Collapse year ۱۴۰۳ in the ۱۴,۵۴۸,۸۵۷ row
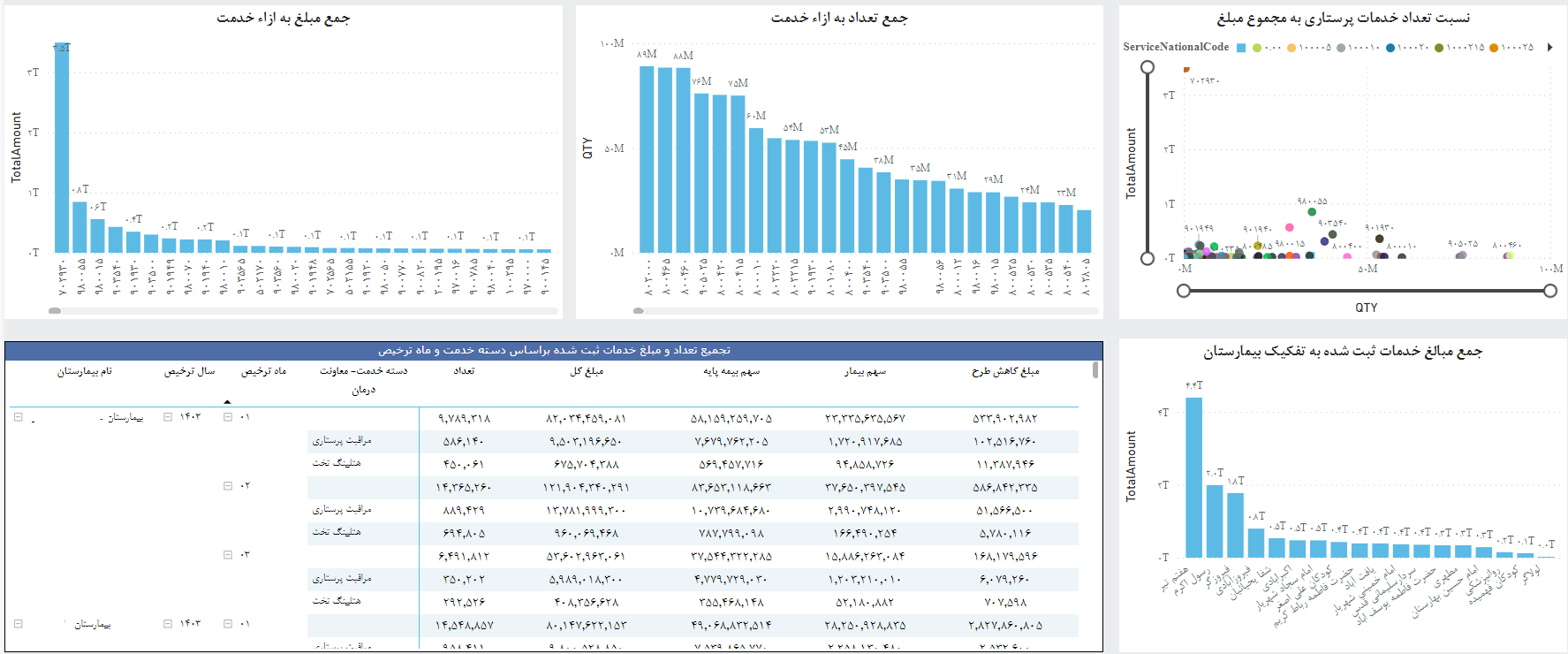 [x=168, y=624]
